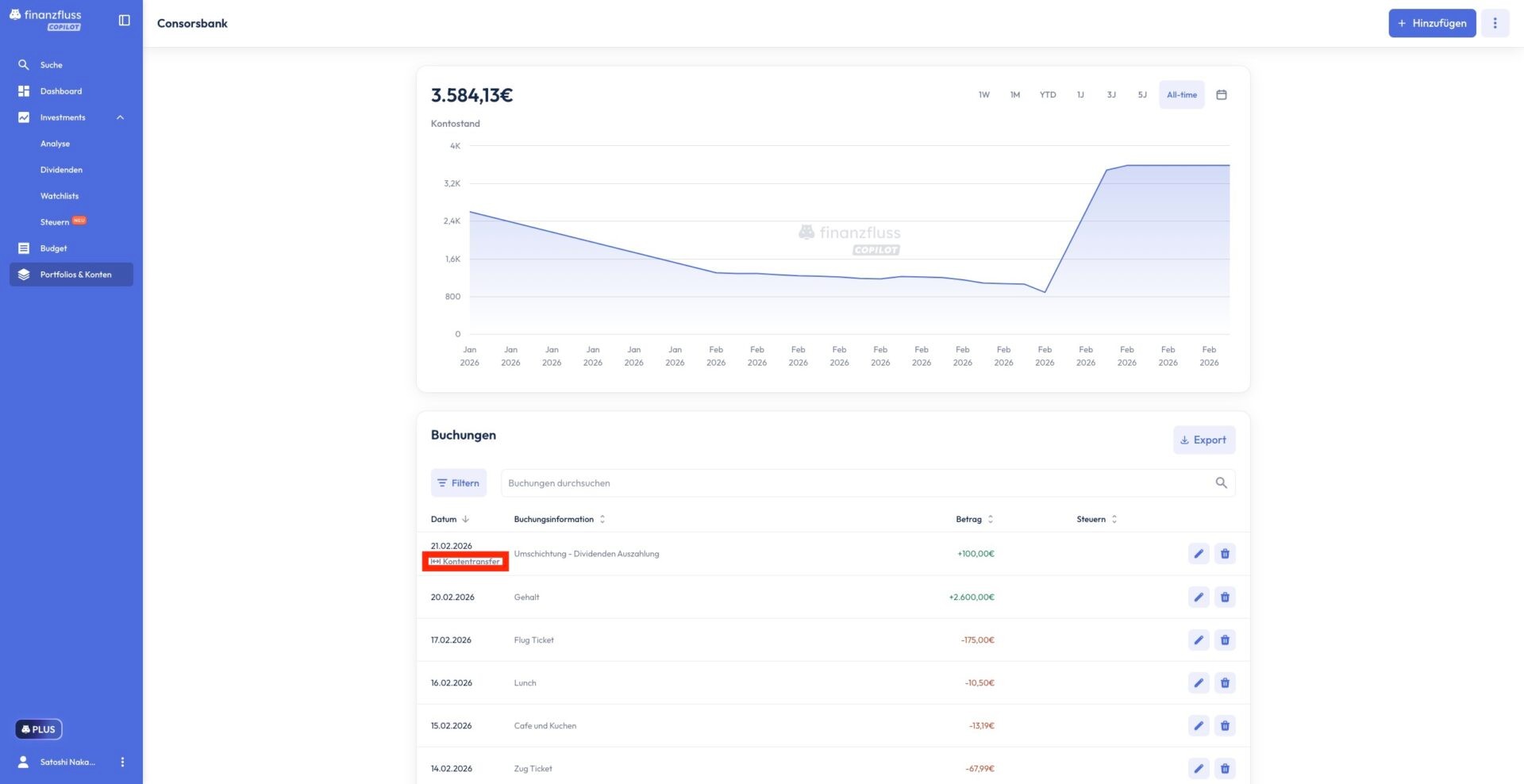Select the 1M time range
Screen dimensions: 1524x784
1014,94
